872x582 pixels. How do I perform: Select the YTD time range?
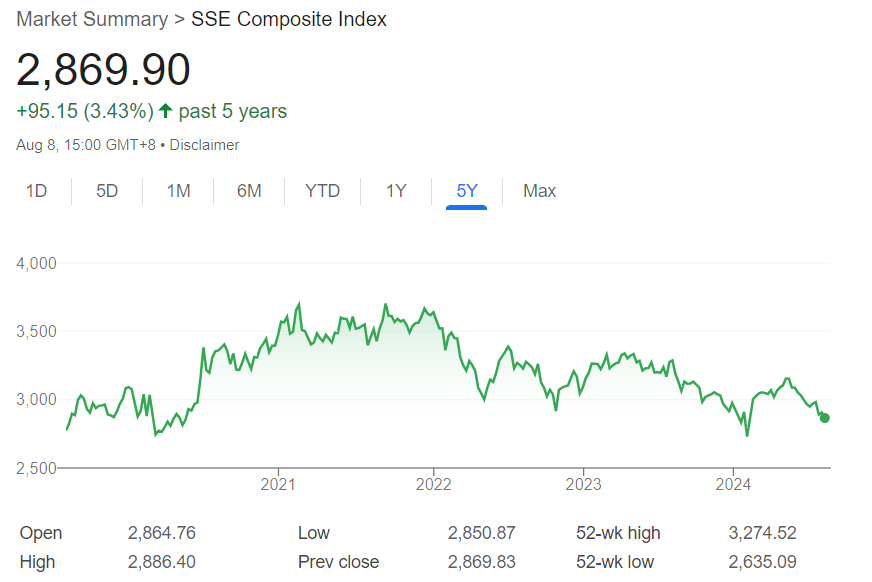[322, 191]
